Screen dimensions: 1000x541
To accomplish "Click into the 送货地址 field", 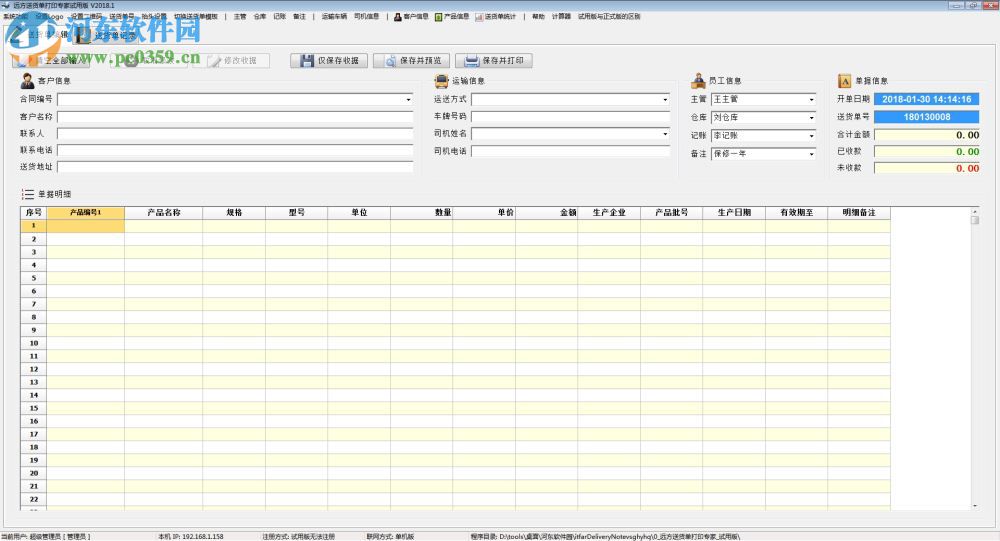I will point(235,167).
